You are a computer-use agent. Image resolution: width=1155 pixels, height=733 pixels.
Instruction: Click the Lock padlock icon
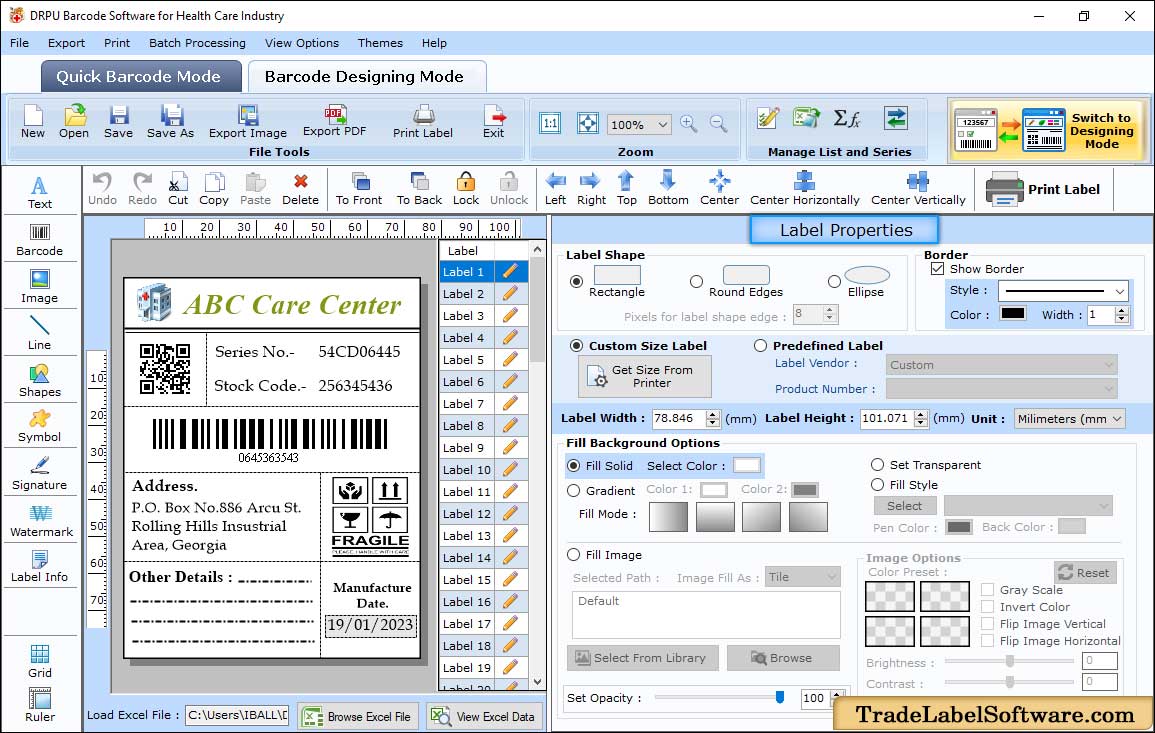point(466,181)
